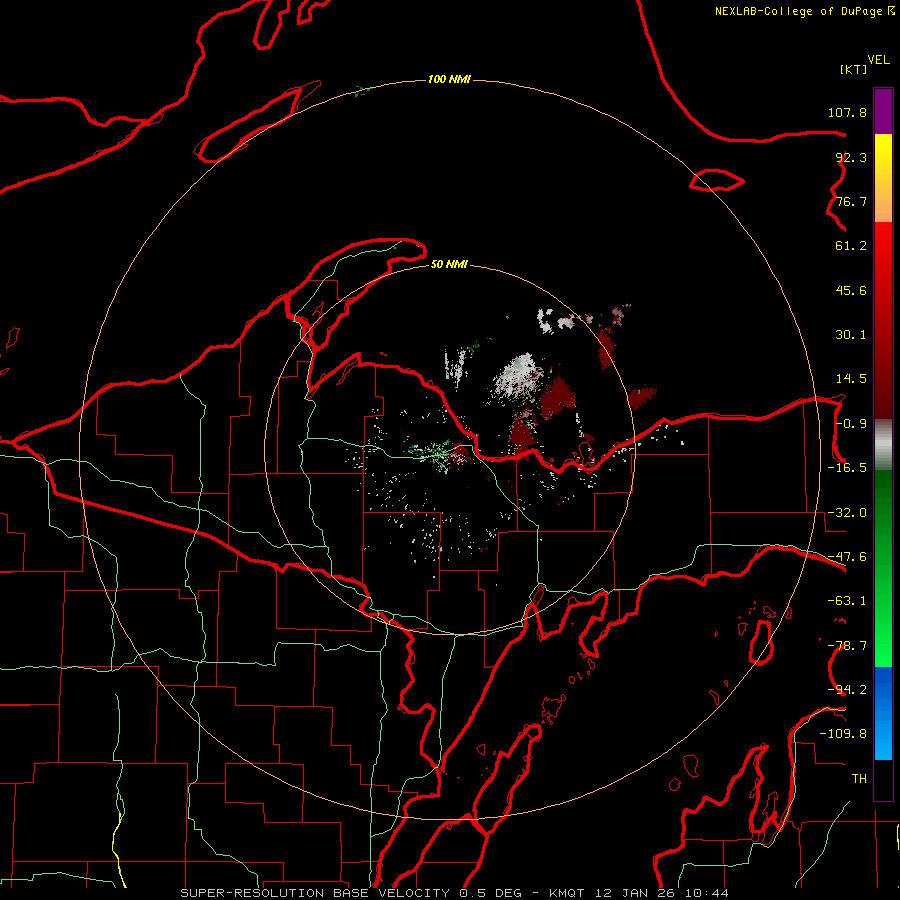Select the -78.7 legend value
Image resolution: width=900 pixels, height=900 pixels.
(x=847, y=646)
